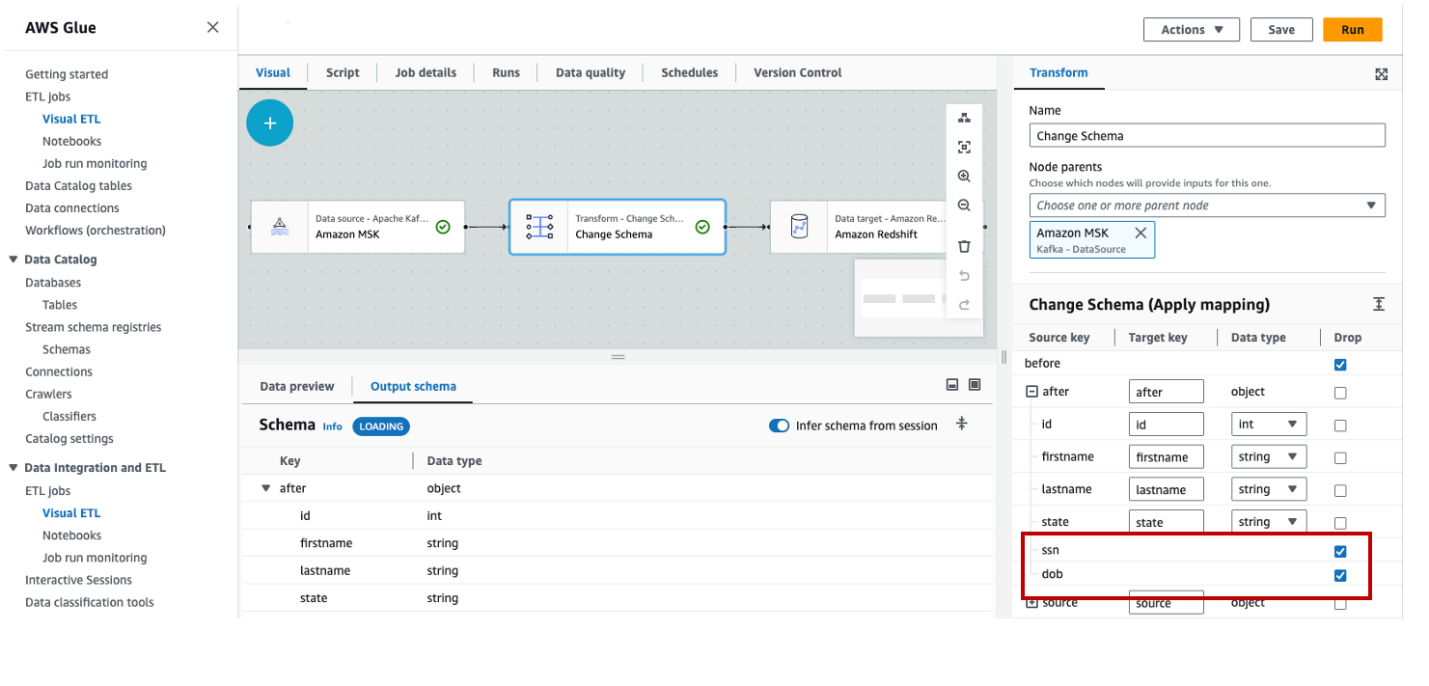Open the Runs tab
Viewport: 1429px width, 686px height.
tap(506, 72)
